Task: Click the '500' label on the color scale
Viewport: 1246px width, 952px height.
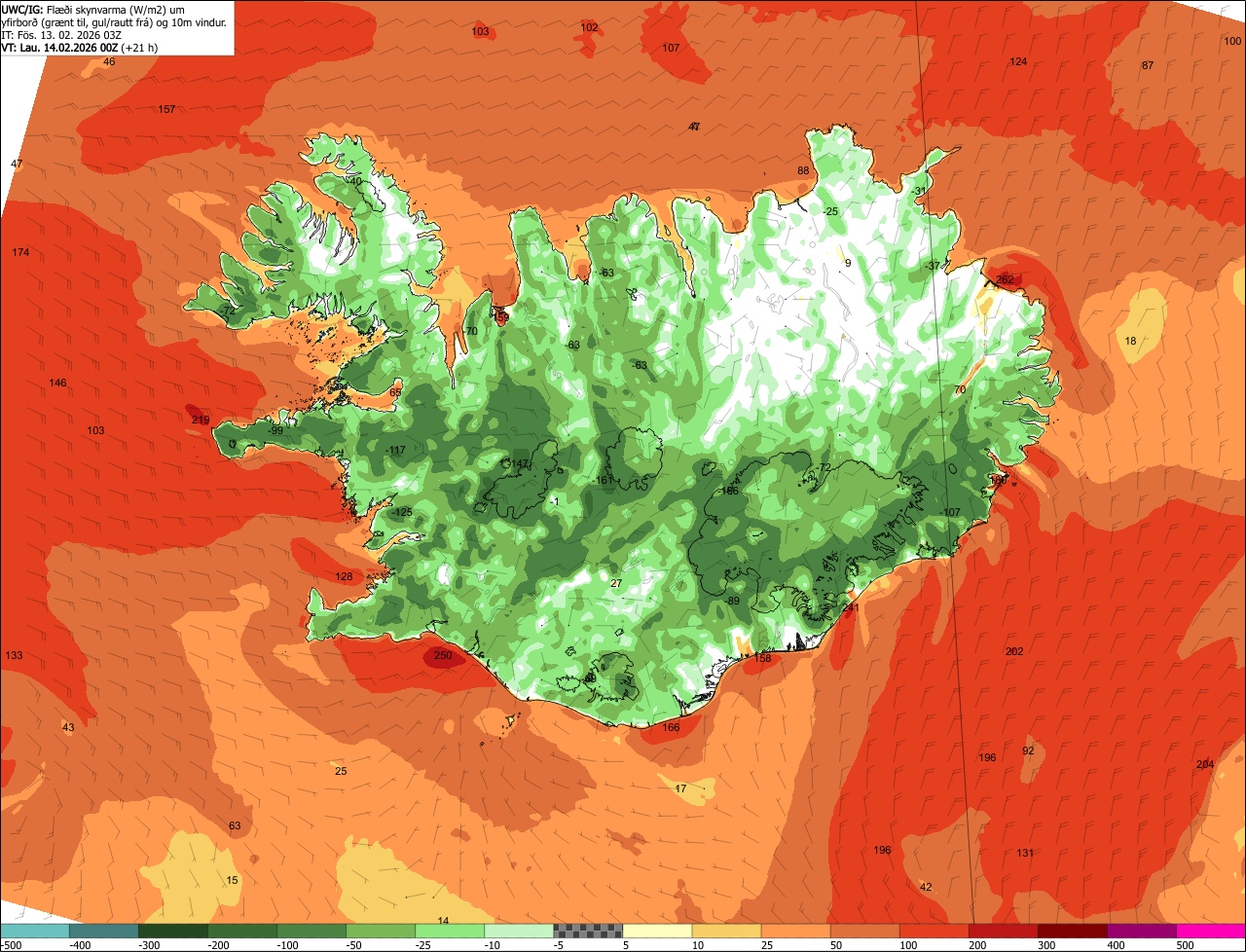Action: pyautogui.click(x=1185, y=945)
